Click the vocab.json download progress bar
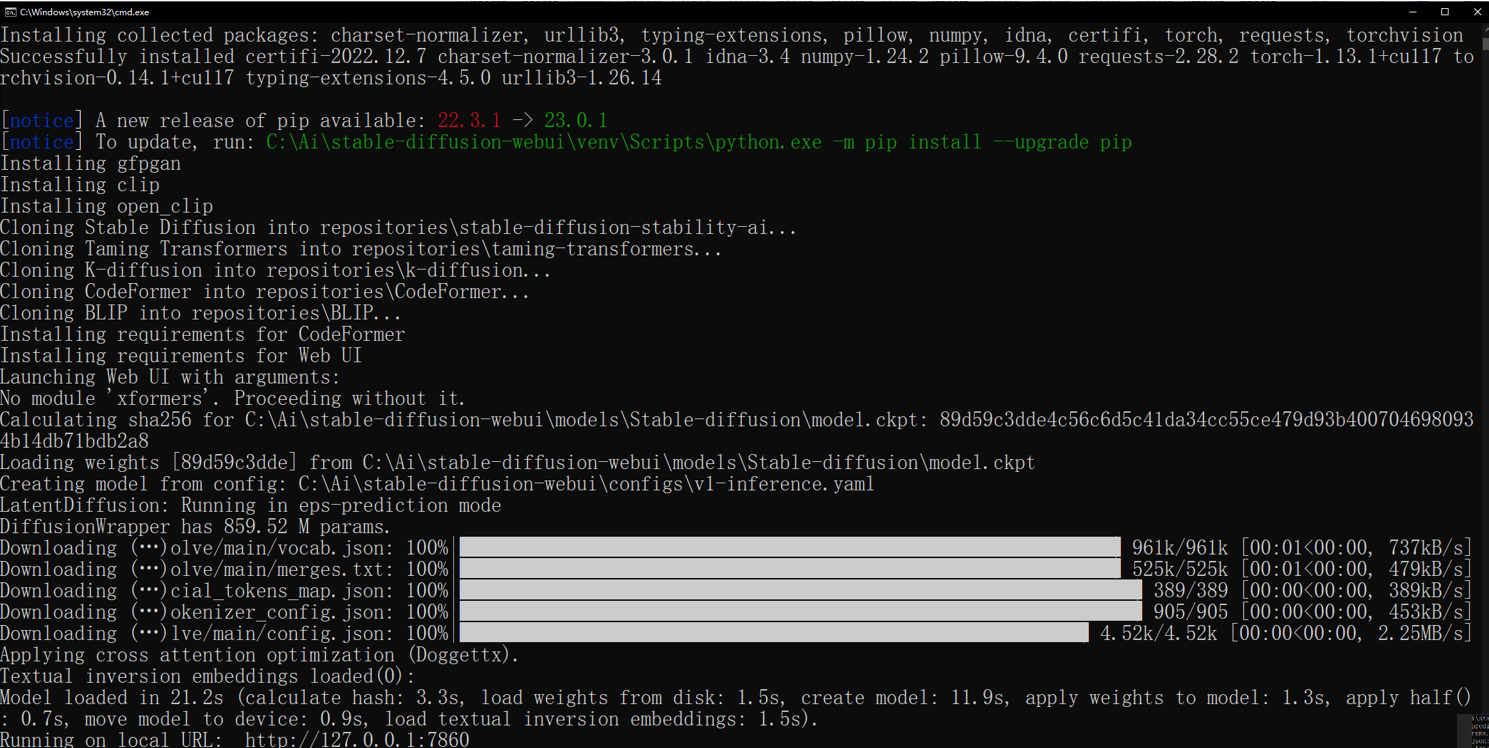Image resolution: width=1489 pixels, height=748 pixels. coord(790,548)
